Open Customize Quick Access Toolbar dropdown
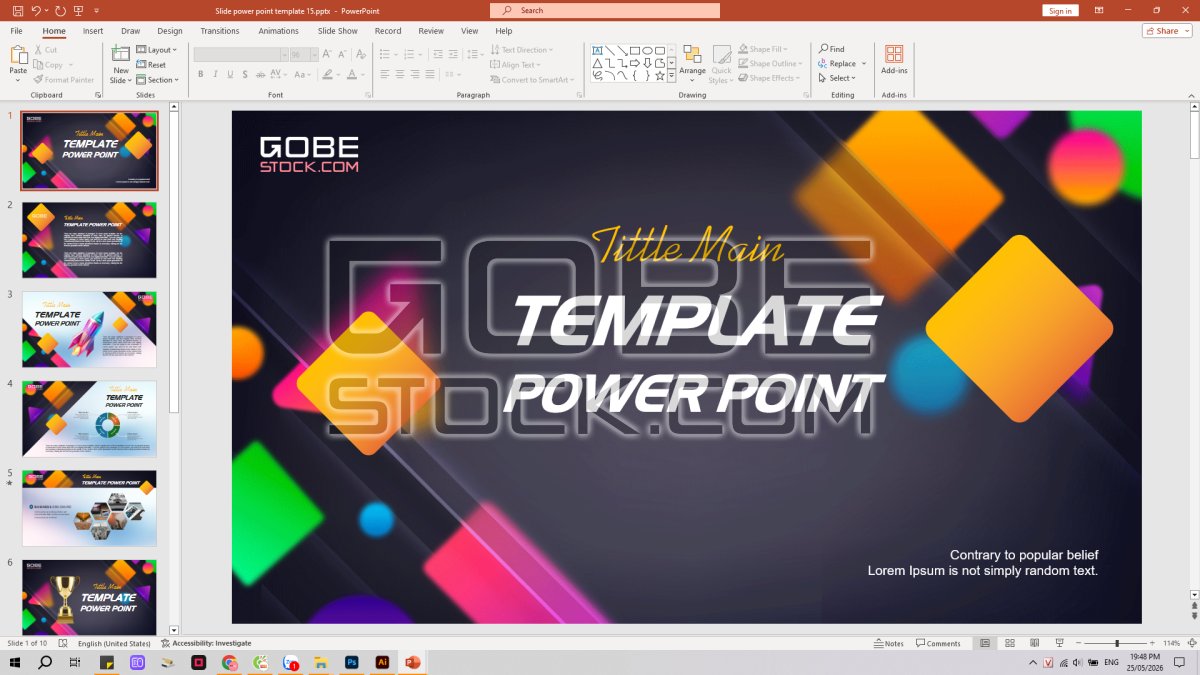The height and width of the screenshot is (675, 1200). (x=98, y=10)
